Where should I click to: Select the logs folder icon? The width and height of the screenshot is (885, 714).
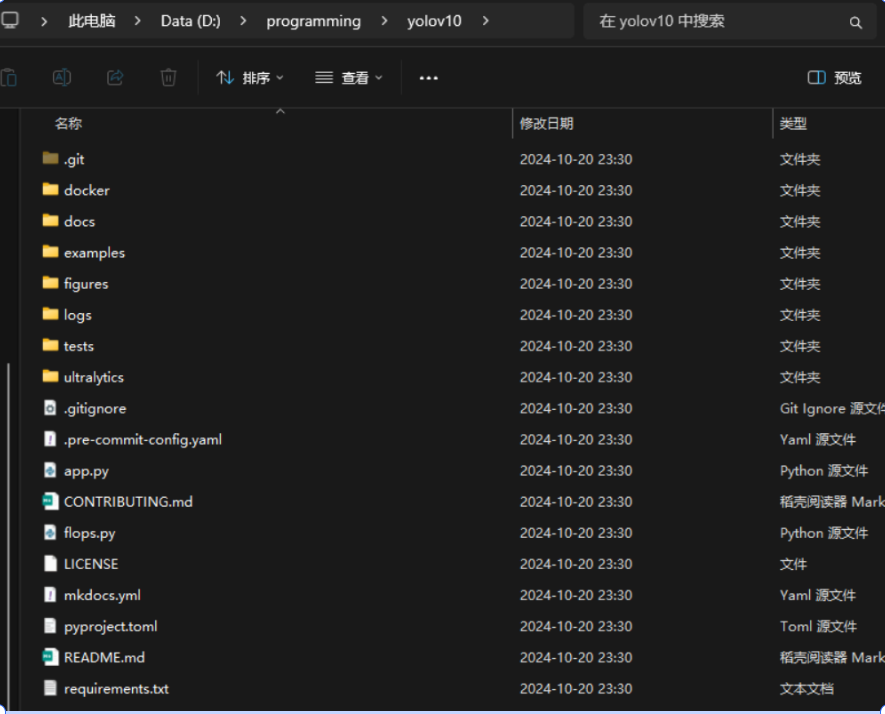[50, 313]
